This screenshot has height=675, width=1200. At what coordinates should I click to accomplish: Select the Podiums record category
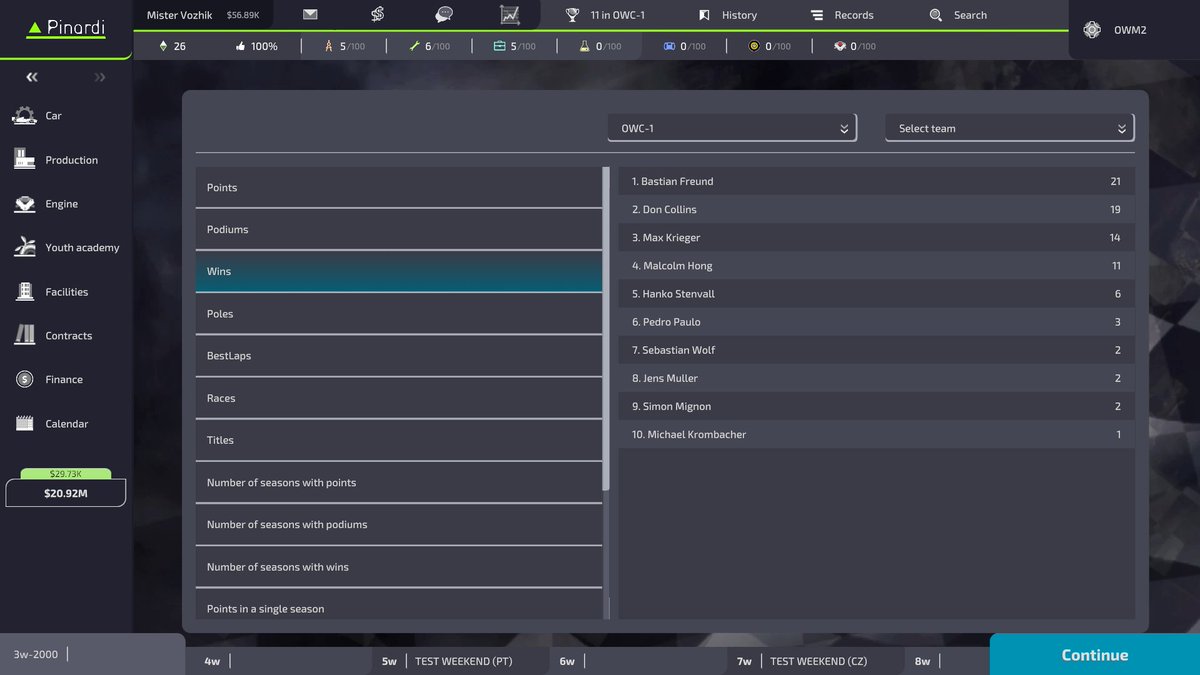click(399, 230)
